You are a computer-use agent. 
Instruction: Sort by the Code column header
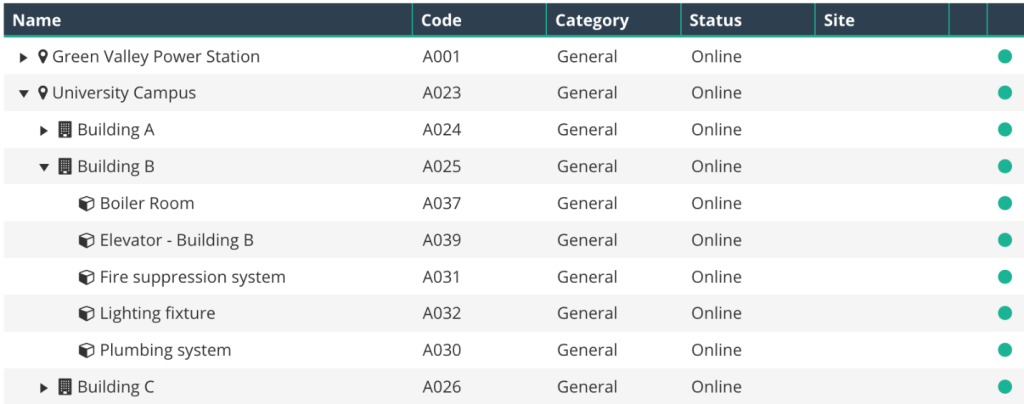pyautogui.click(x=441, y=20)
